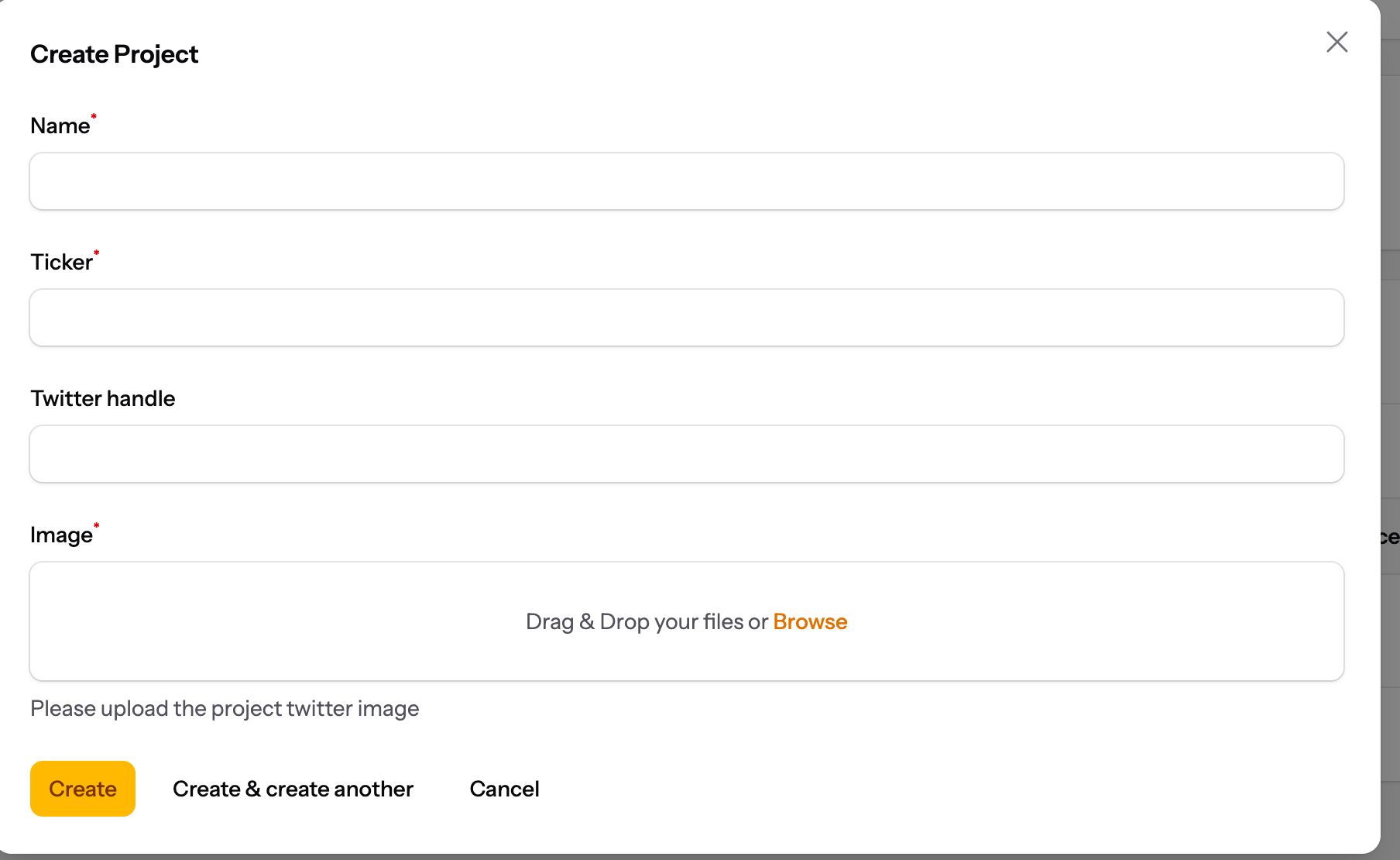This screenshot has width=1400, height=860.
Task: Click the Twitter handle label
Action: [102, 398]
